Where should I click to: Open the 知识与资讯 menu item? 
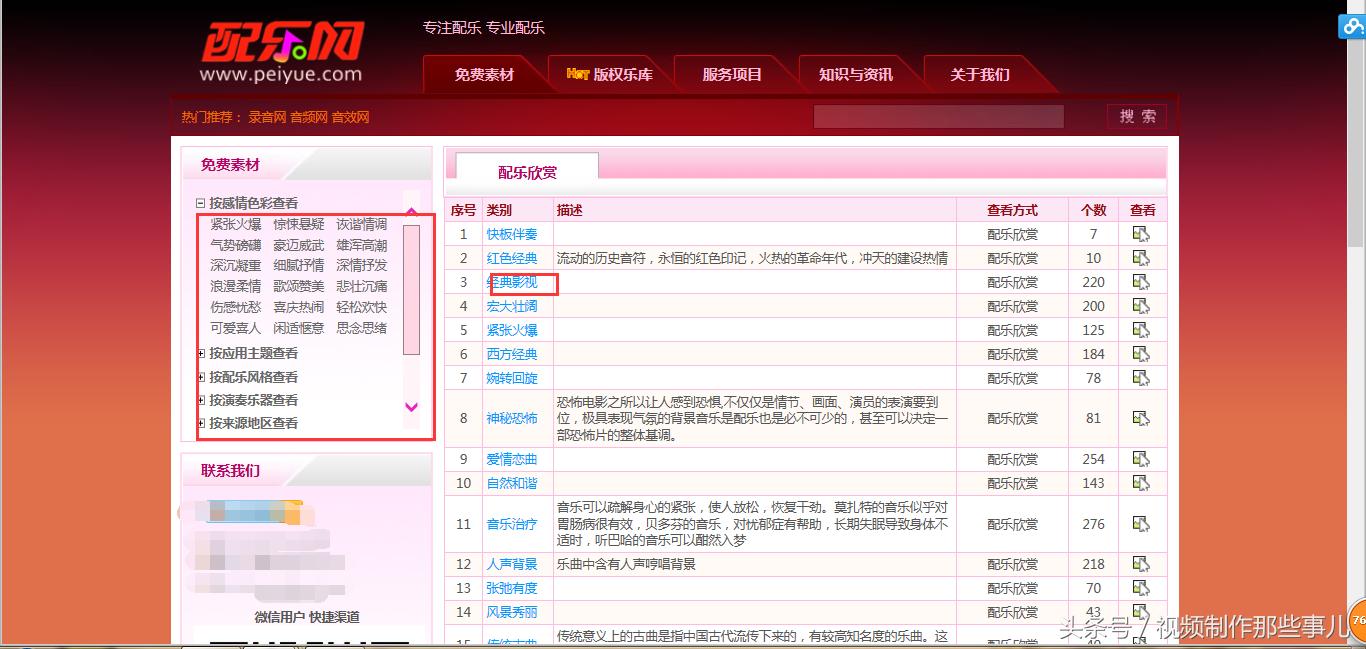click(x=857, y=72)
